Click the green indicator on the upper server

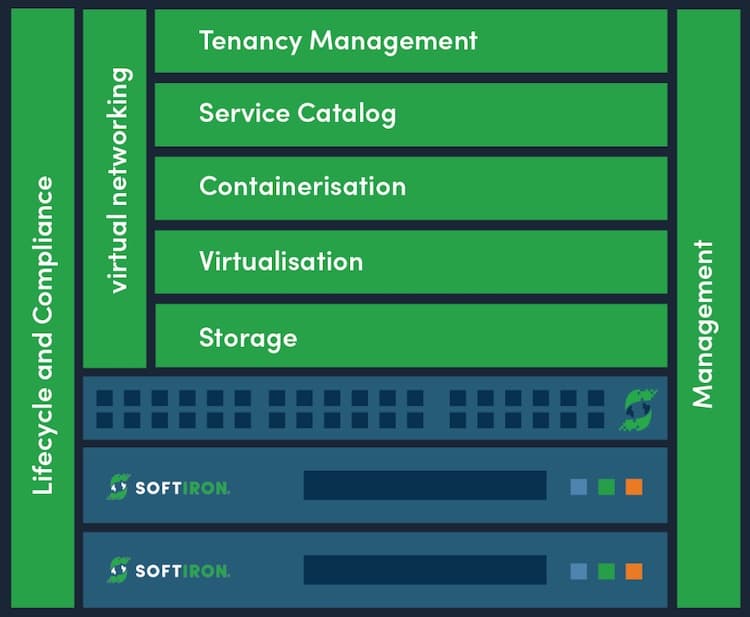606,487
